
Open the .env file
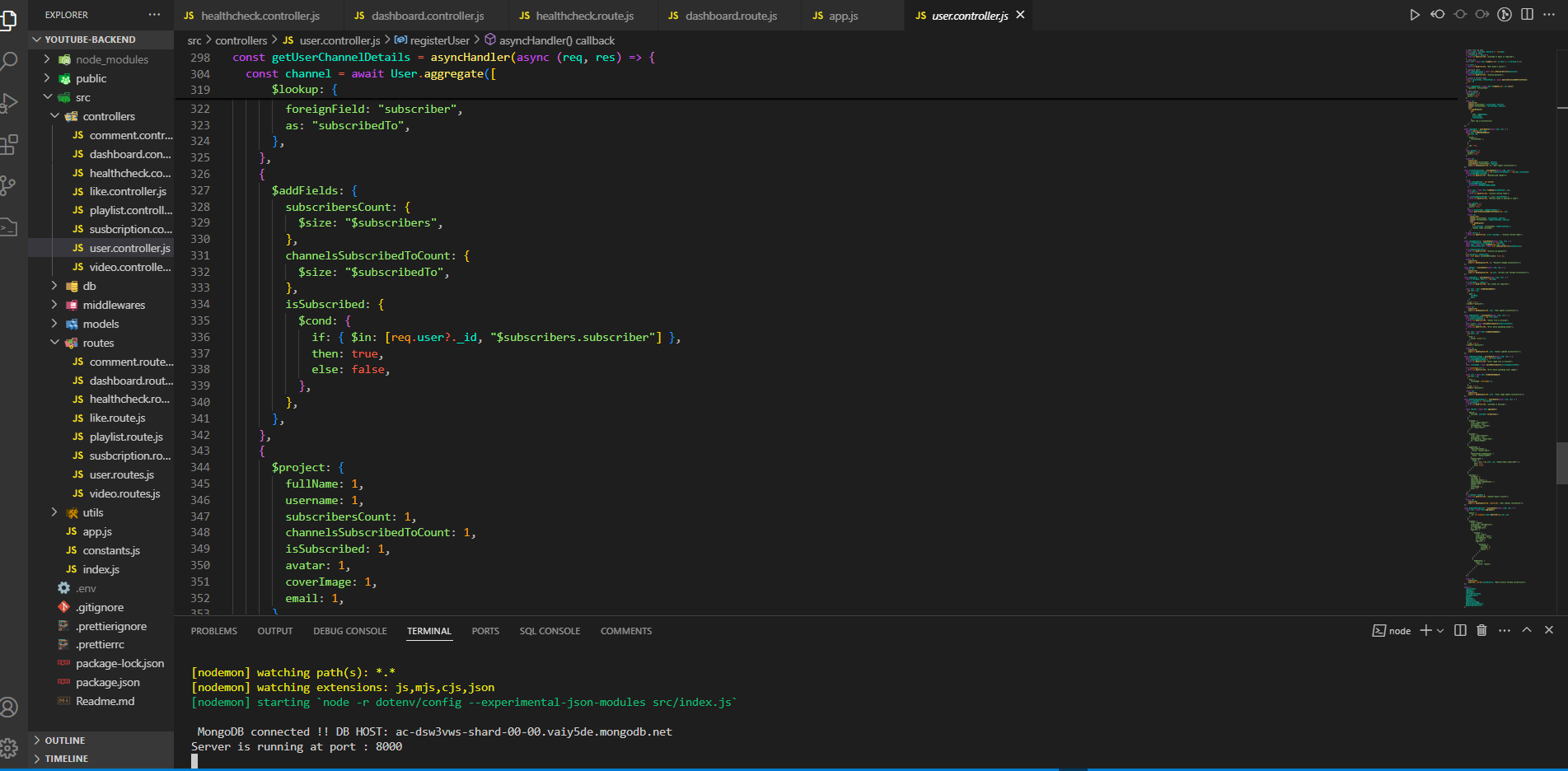(x=101, y=588)
